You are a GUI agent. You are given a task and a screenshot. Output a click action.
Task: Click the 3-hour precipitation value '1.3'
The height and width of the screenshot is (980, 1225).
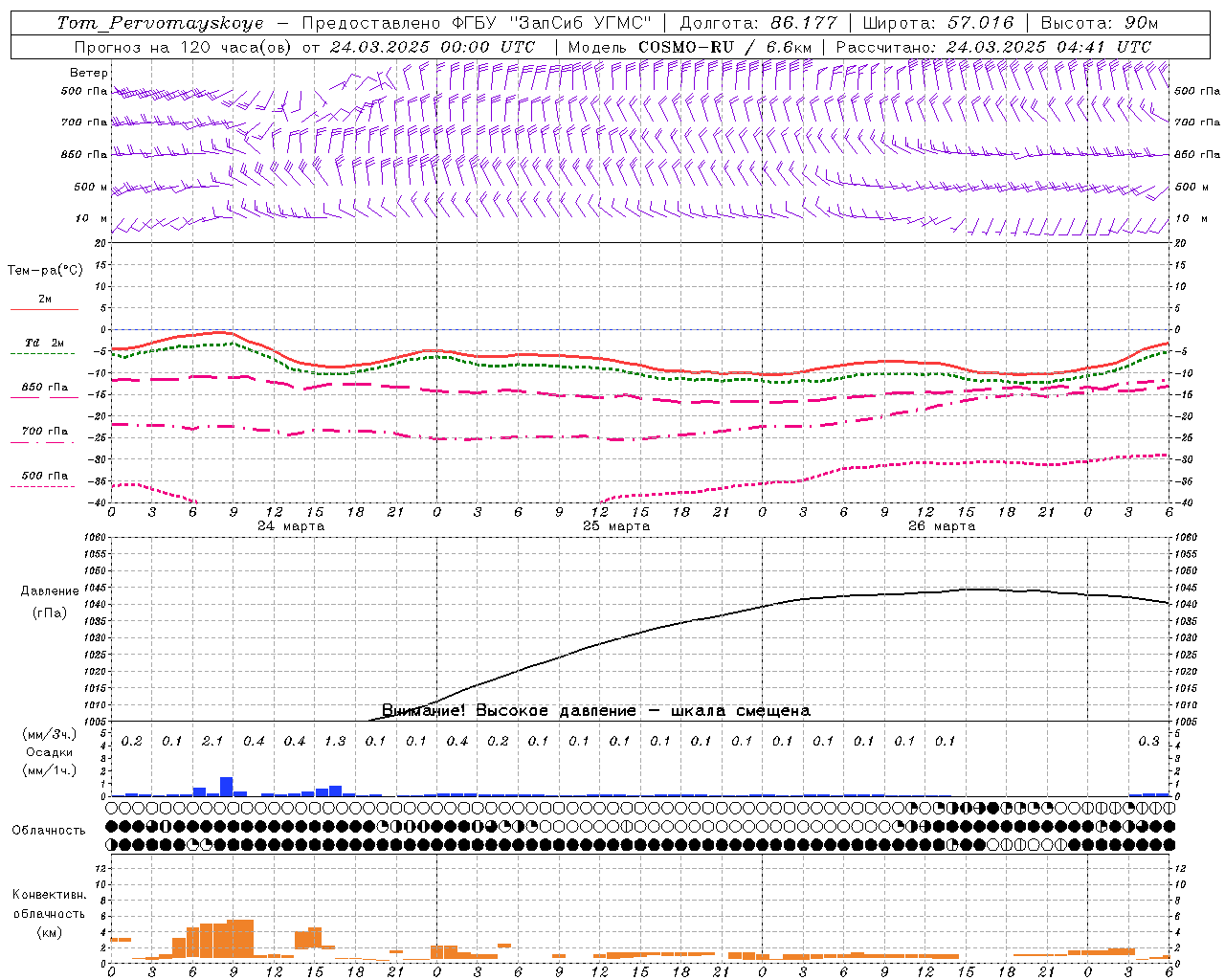(335, 742)
